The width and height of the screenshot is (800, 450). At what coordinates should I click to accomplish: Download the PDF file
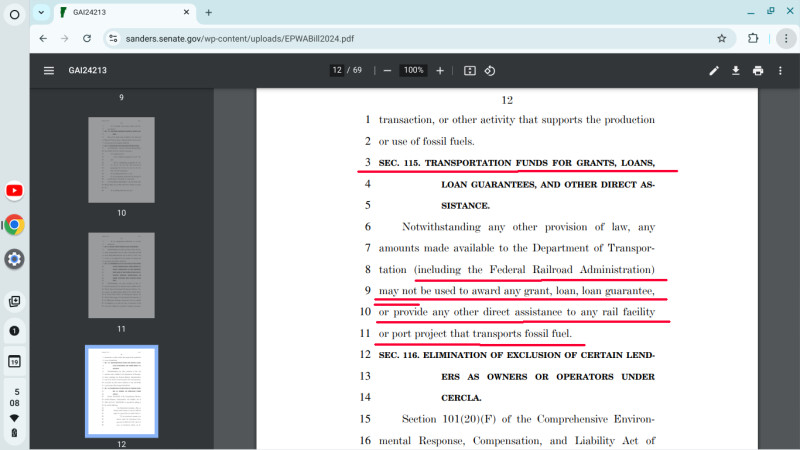[736, 71]
